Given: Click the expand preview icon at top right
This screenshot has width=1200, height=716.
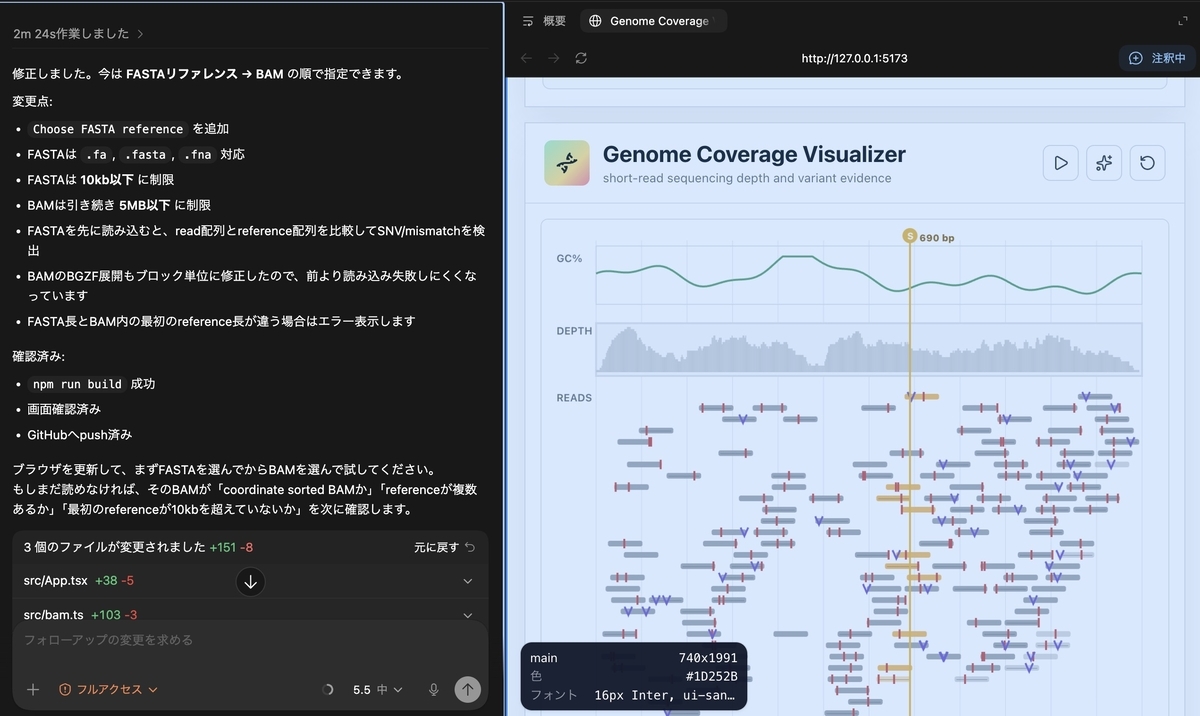Looking at the screenshot, I should tap(1183, 21).
